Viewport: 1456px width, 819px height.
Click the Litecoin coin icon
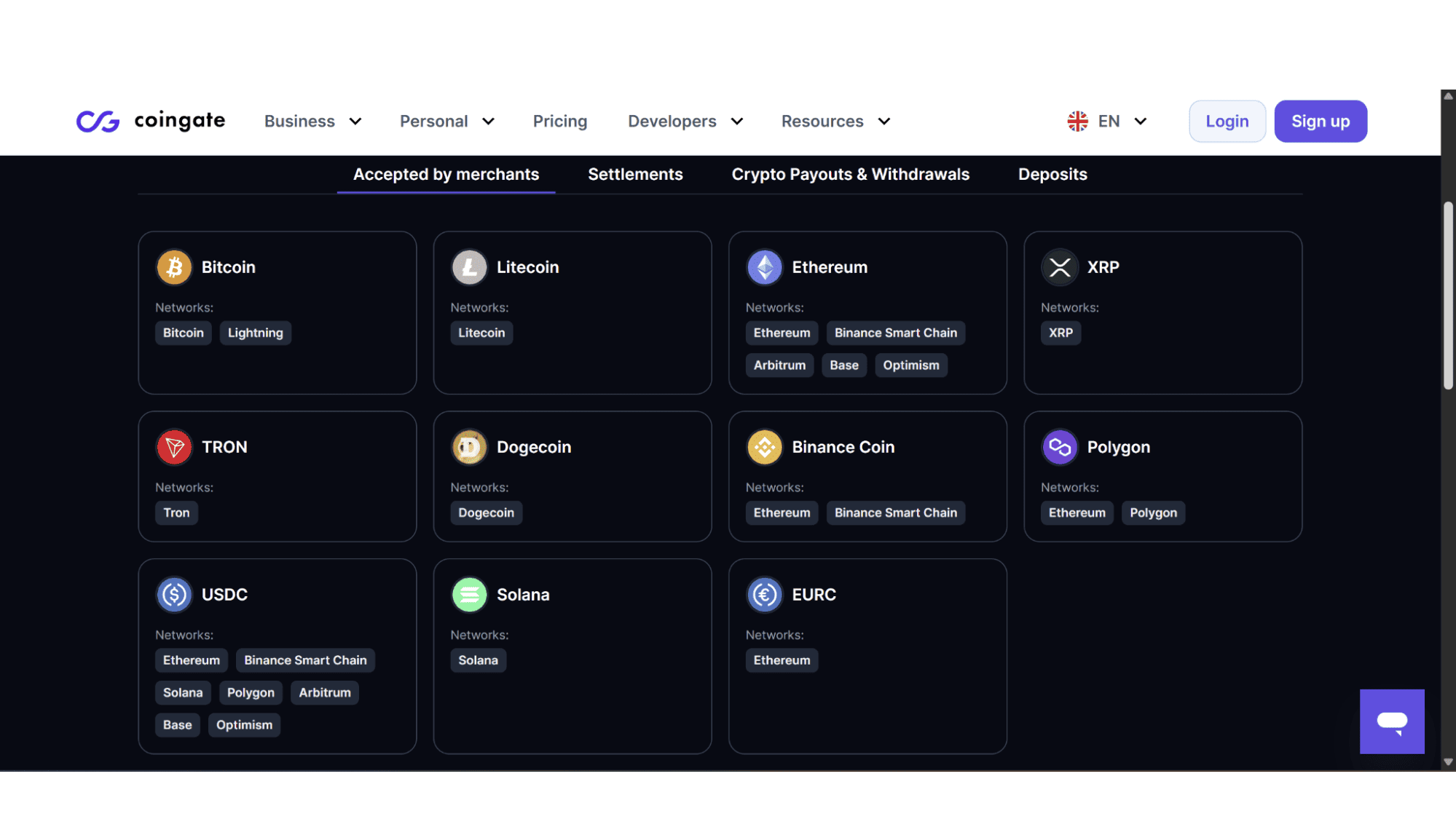(x=469, y=267)
